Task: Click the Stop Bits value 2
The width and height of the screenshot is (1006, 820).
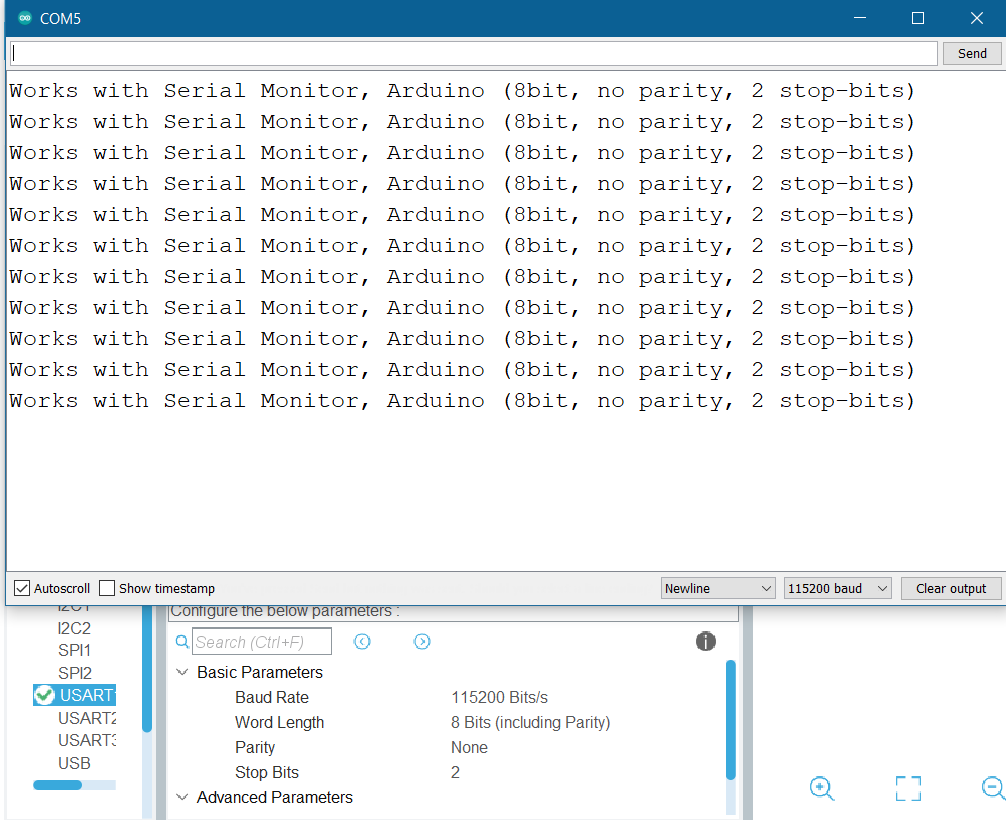Action: click(x=455, y=772)
